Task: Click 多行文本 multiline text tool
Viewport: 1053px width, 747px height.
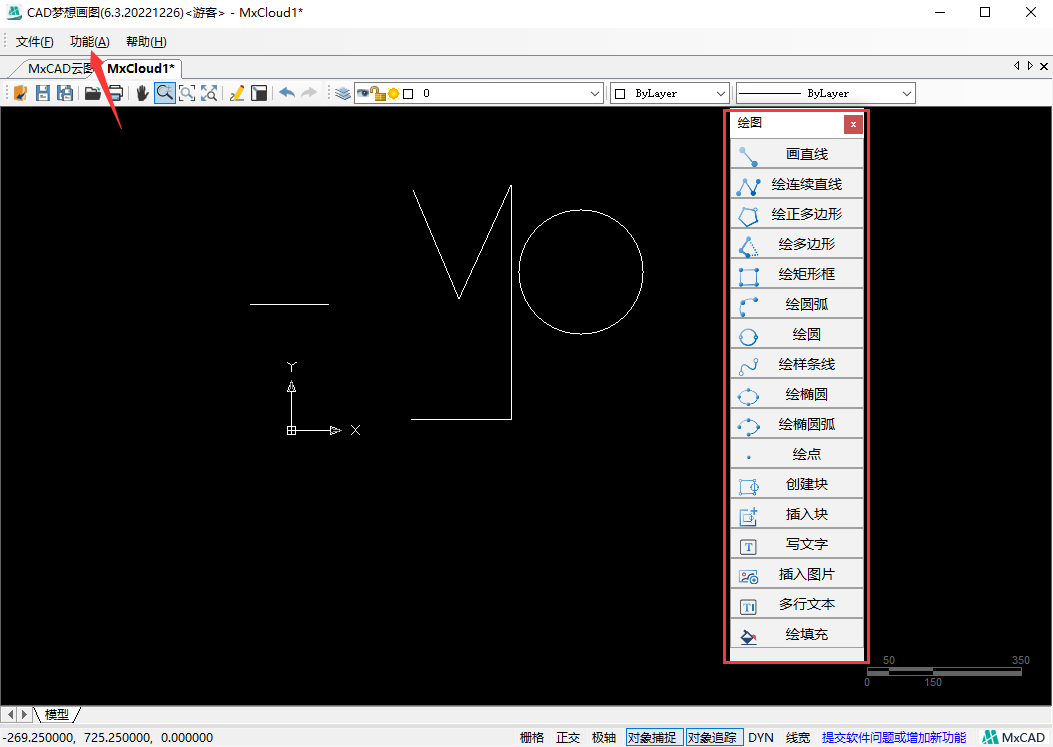Action: coord(796,604)
